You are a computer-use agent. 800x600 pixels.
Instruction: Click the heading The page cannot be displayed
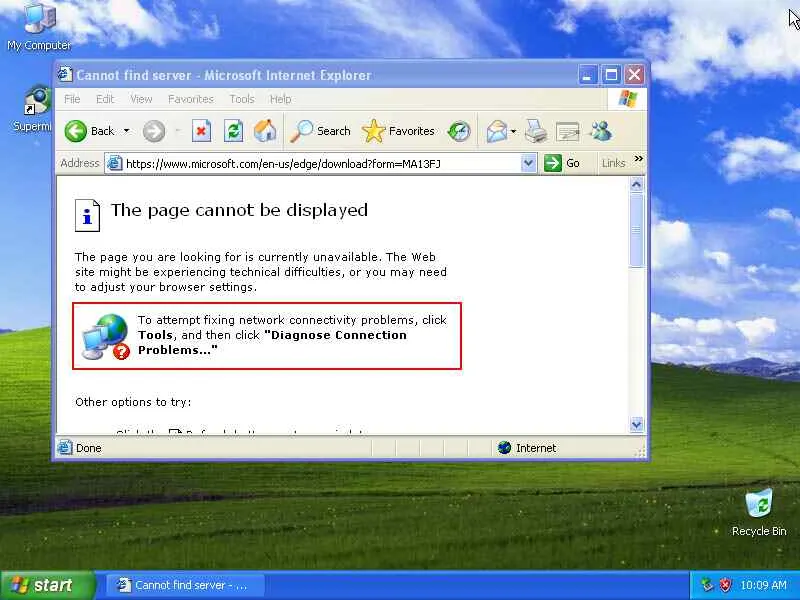pos(239,210)
